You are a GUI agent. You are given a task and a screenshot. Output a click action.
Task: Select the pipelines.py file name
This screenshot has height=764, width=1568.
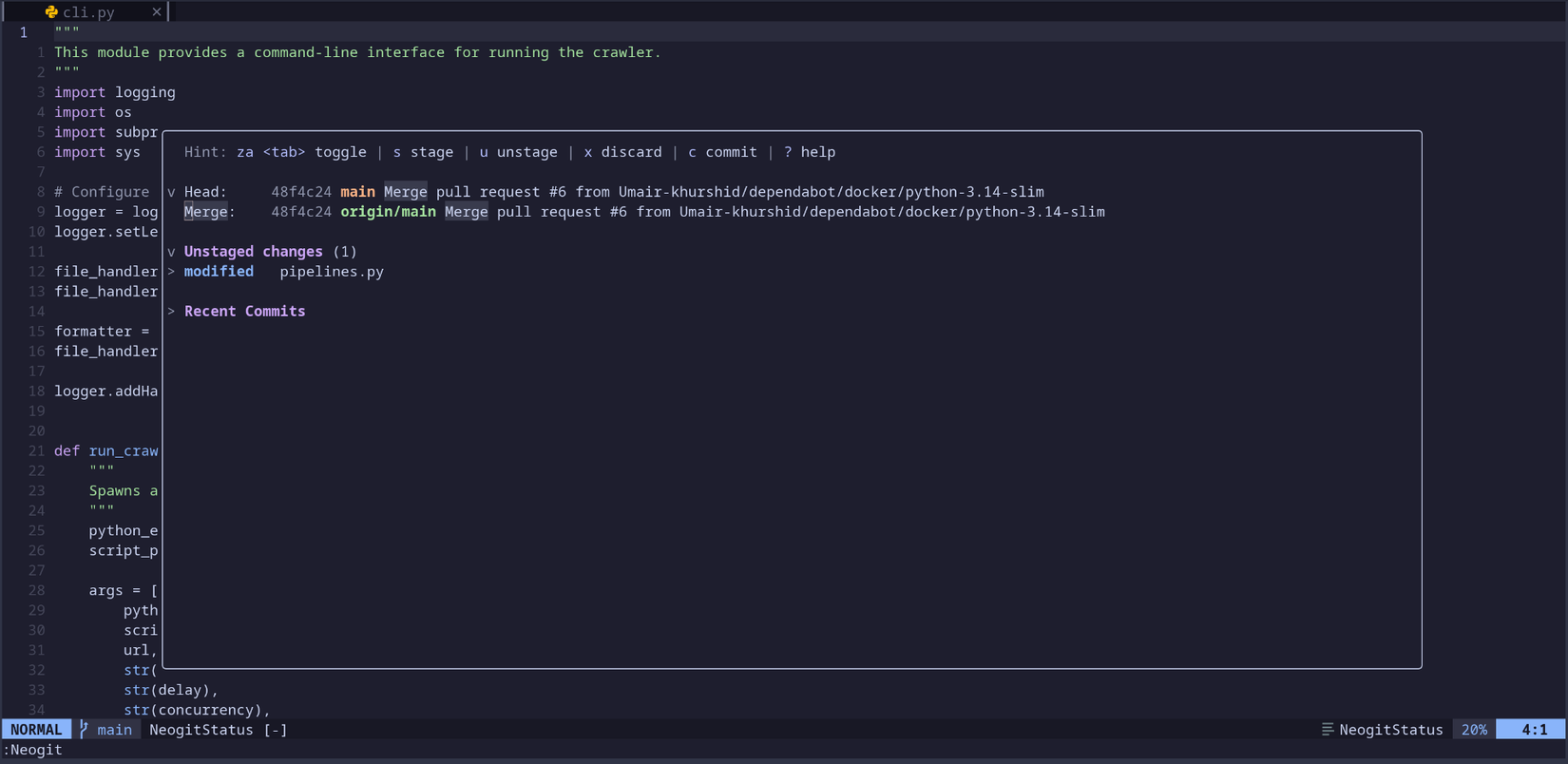332,272
